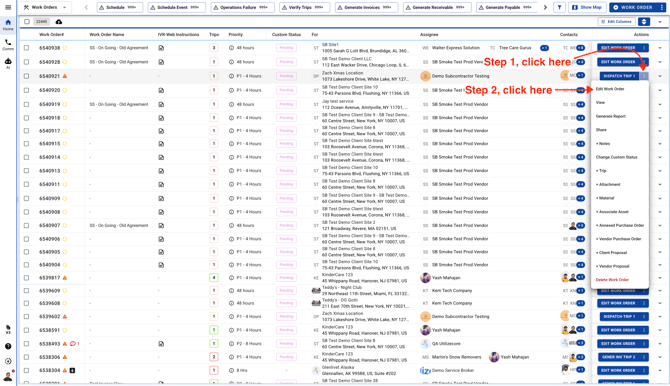This screenshot has height=386, width=670.
Task: Click Yash Mahajan's avatar on work order 6539817
Action: (425, 278)
